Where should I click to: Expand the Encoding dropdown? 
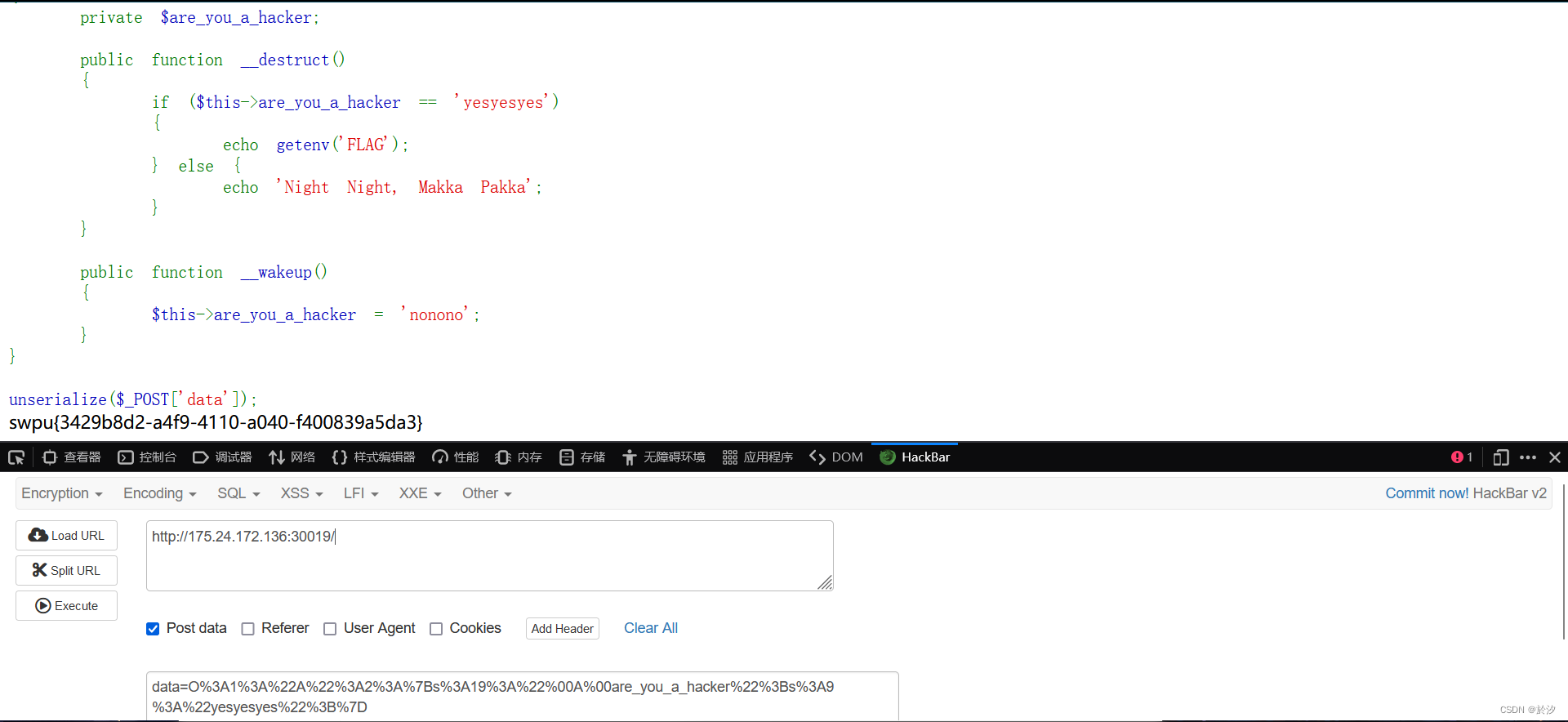click(x=160, y=493)
